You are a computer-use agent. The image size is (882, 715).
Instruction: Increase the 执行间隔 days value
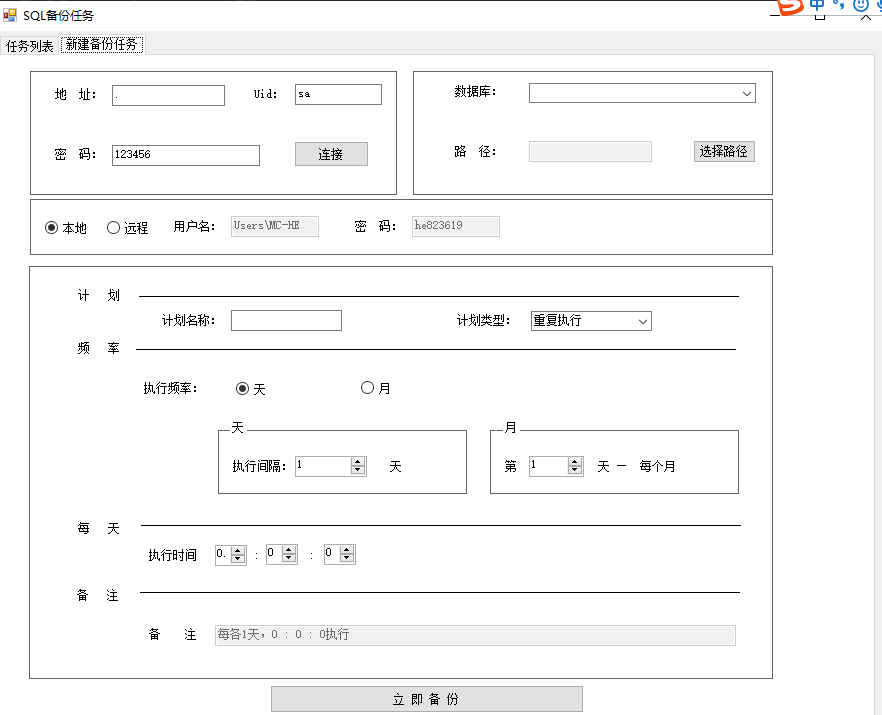click(358, 462)
